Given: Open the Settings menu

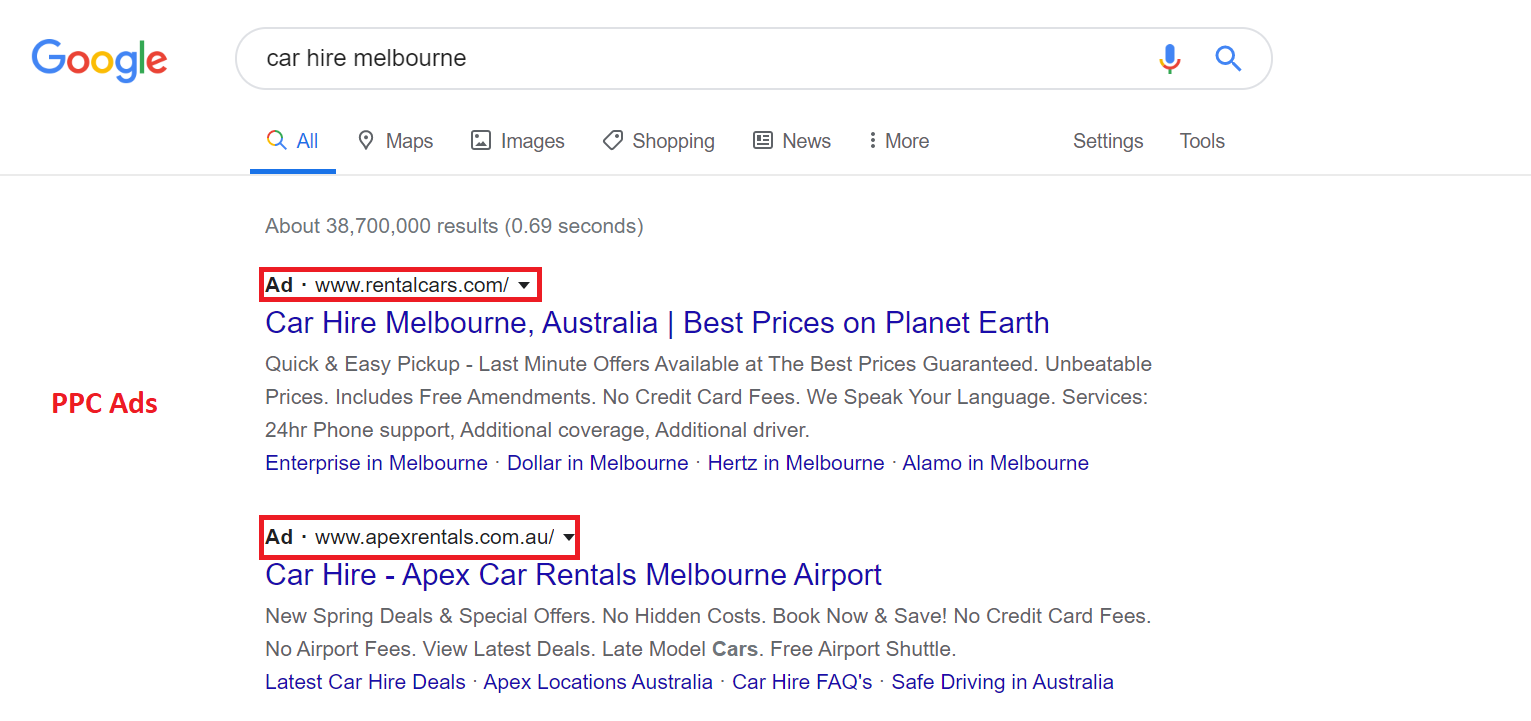Looking at the screenshot, I should pos(1108,141).
